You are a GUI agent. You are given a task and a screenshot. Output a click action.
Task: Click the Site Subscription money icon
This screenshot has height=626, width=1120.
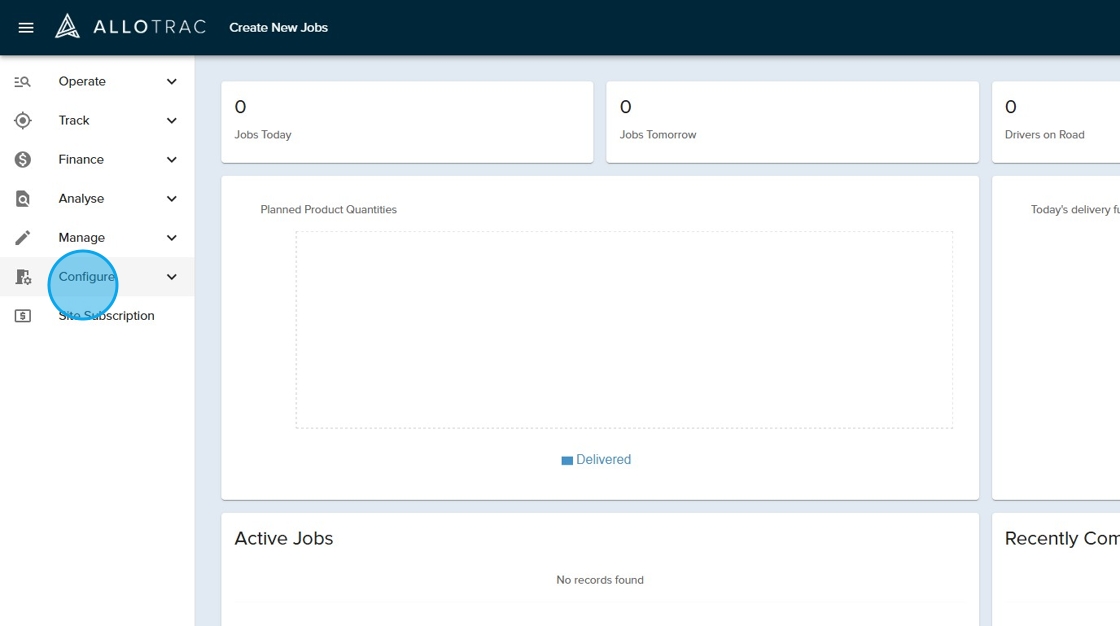click(x=23, y=316)
